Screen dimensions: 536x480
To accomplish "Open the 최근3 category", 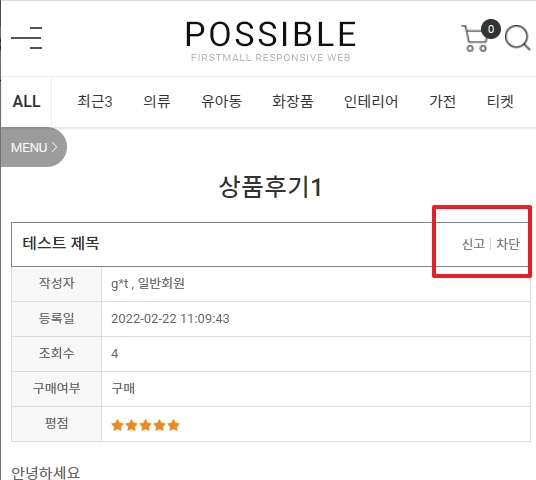I will point(95,102).
